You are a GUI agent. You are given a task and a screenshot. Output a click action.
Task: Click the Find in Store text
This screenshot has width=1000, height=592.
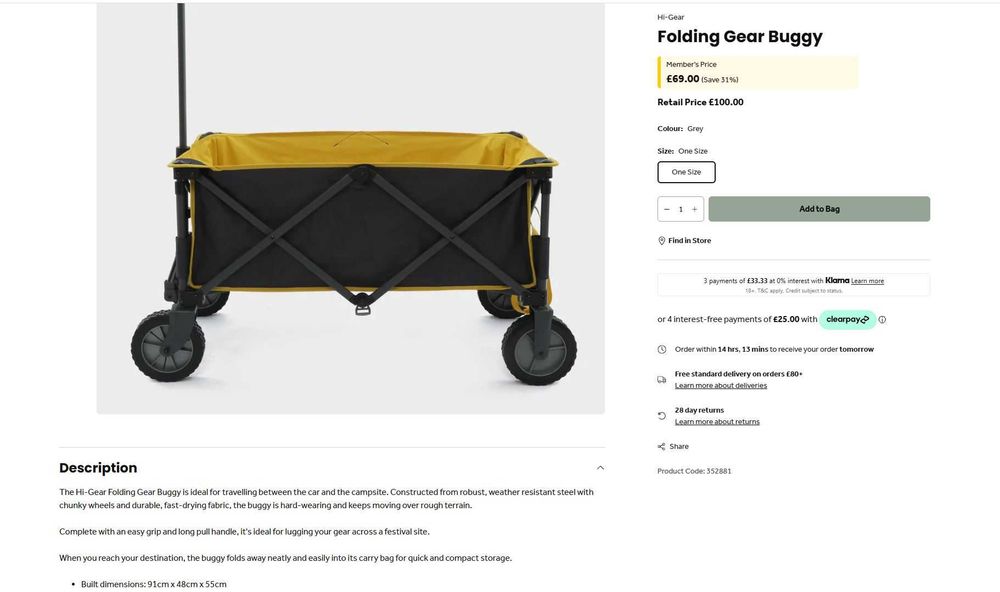[689, 241]
